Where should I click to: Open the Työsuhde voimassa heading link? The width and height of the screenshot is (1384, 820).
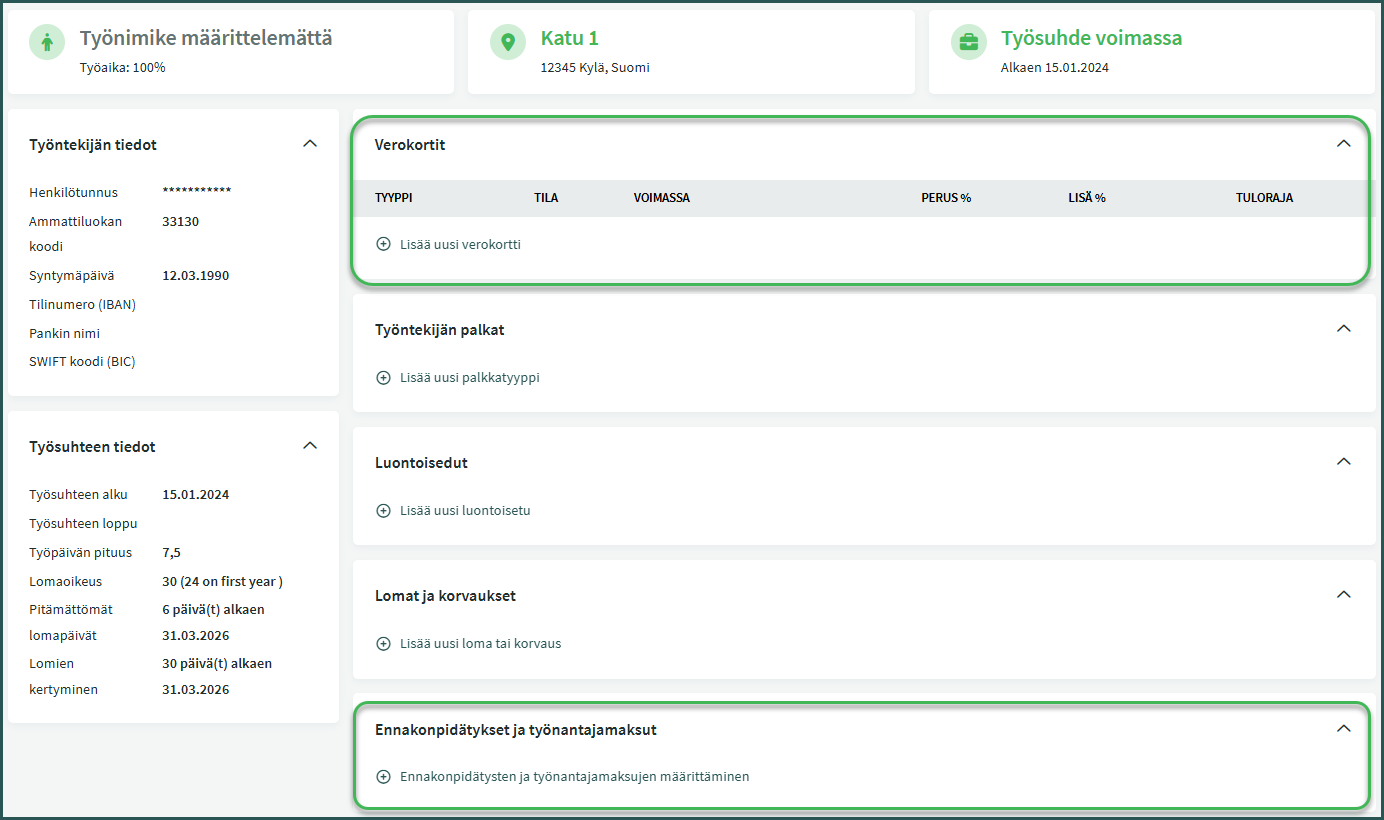1091,39
